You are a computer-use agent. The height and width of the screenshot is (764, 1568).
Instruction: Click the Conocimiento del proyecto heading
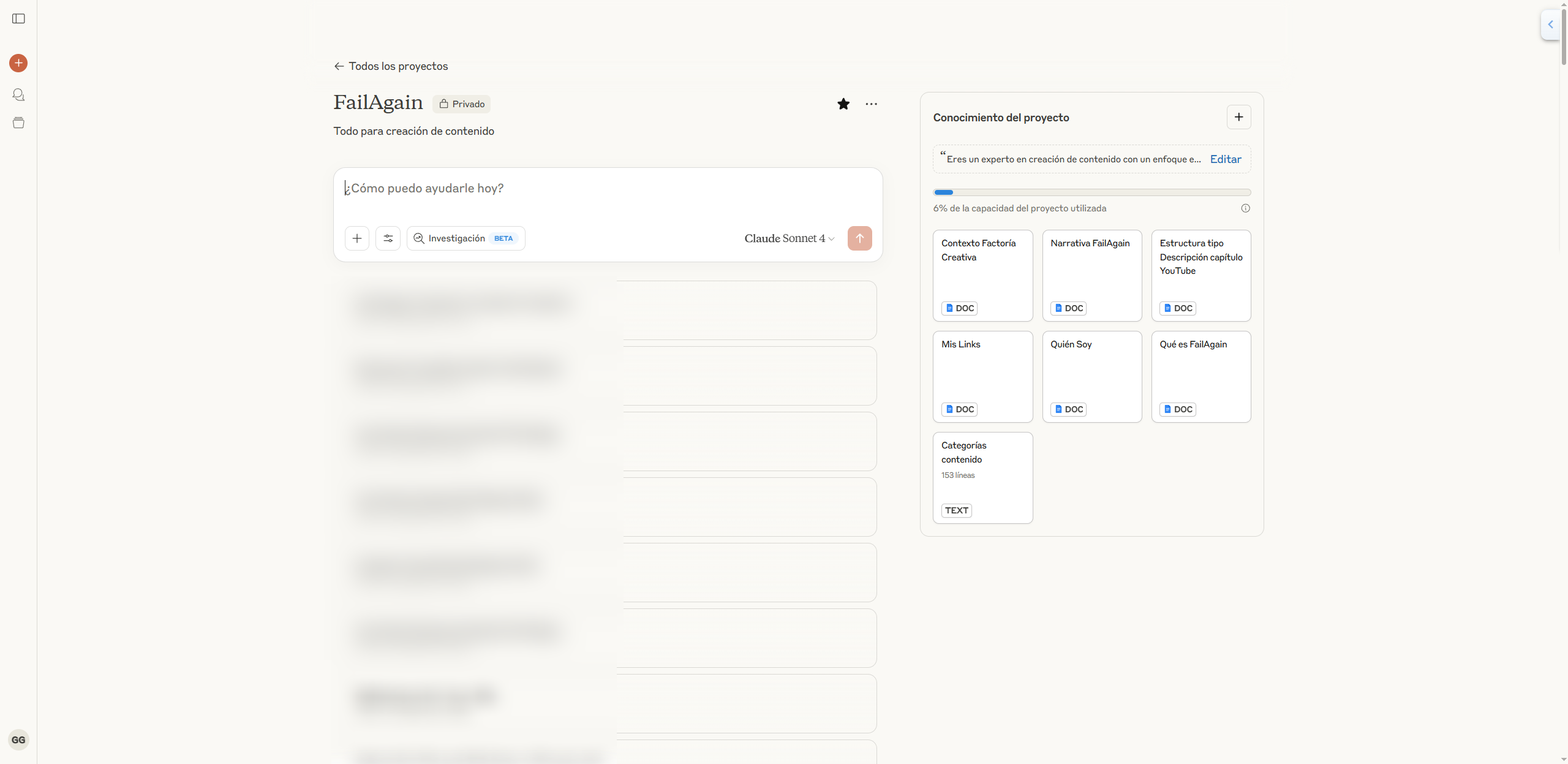[x=1001, y=118]
